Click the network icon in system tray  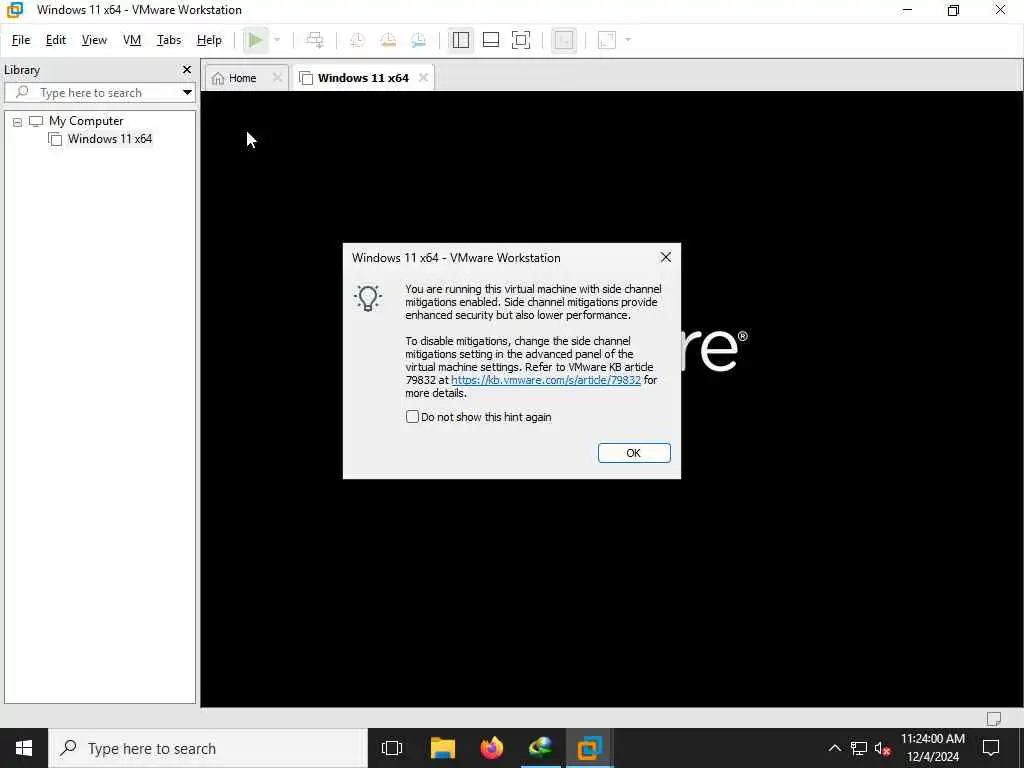click(858, 748)
